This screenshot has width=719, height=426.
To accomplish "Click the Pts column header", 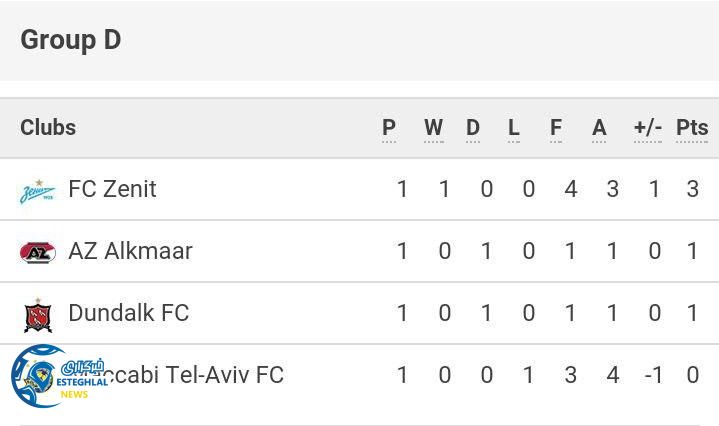I will [x=692, y=128].
